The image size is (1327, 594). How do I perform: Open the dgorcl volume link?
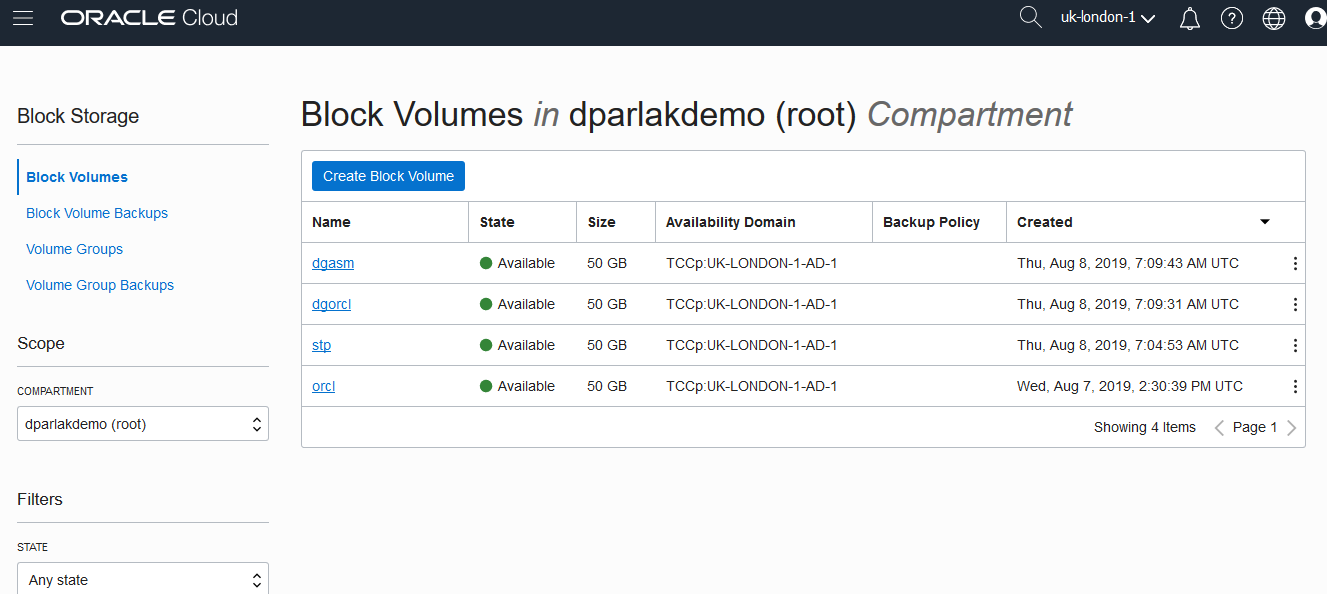pos(331,305)
